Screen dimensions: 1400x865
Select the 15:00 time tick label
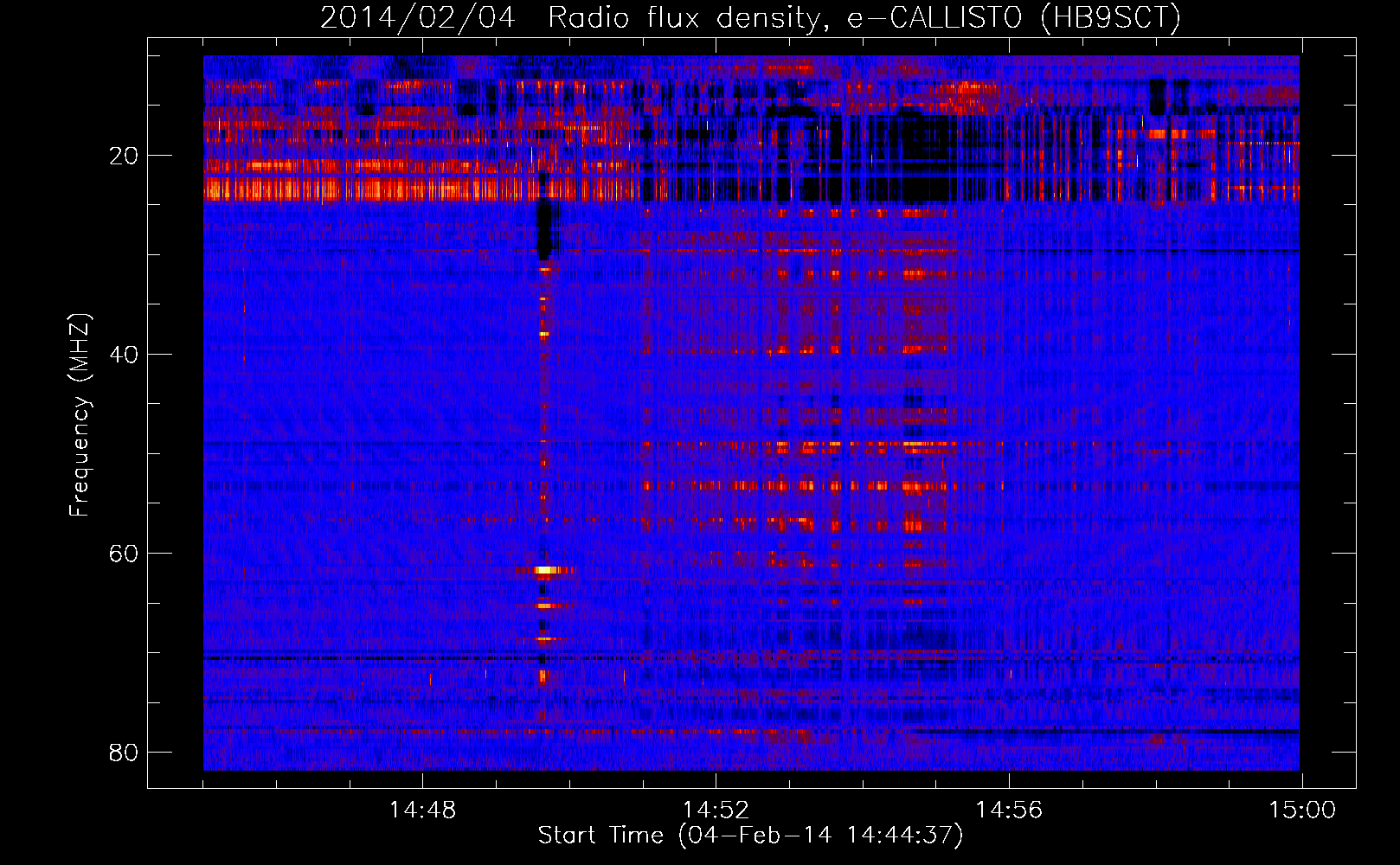[x=1302, y=811]
